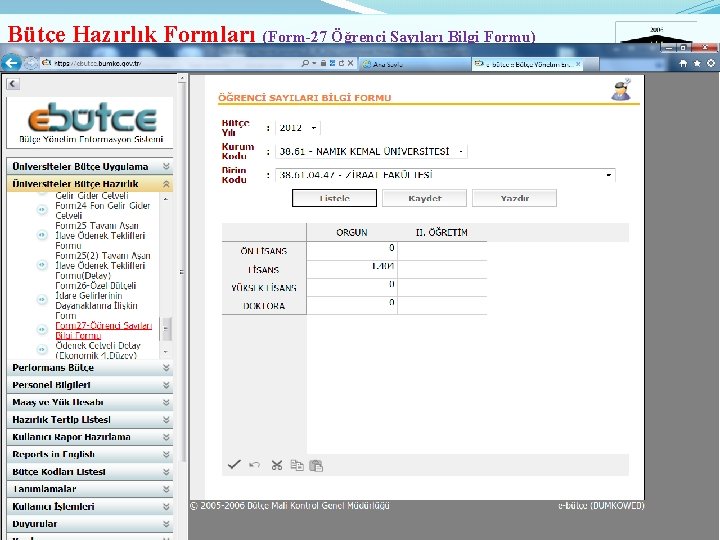Expand the Kullanıcı İşlemleri section
The image size is (720, 540).
point(90,506)
